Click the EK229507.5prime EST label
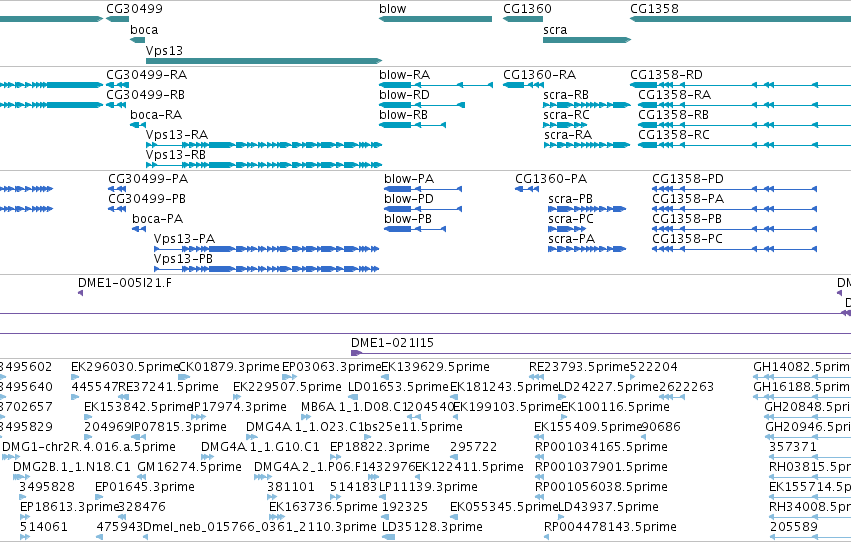This screenshot has height=542, width=851. click(287, 387)
